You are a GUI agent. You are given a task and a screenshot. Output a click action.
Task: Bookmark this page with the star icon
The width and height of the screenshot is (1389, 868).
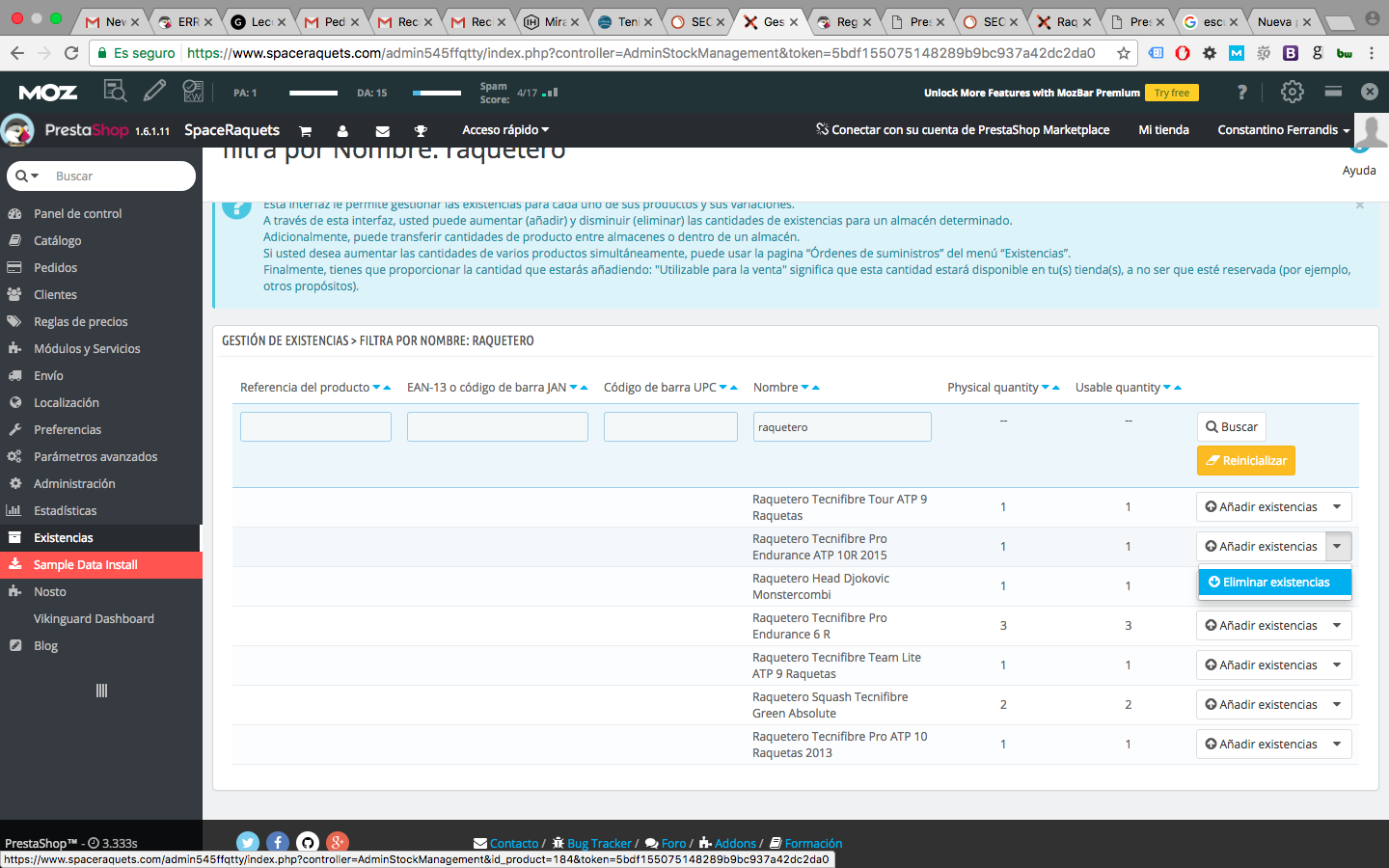(x=1124, y=53)
